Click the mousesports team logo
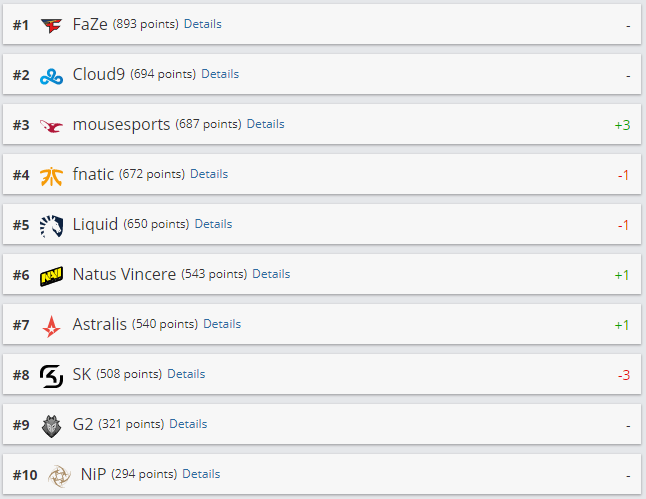 [x=52, y=125]
